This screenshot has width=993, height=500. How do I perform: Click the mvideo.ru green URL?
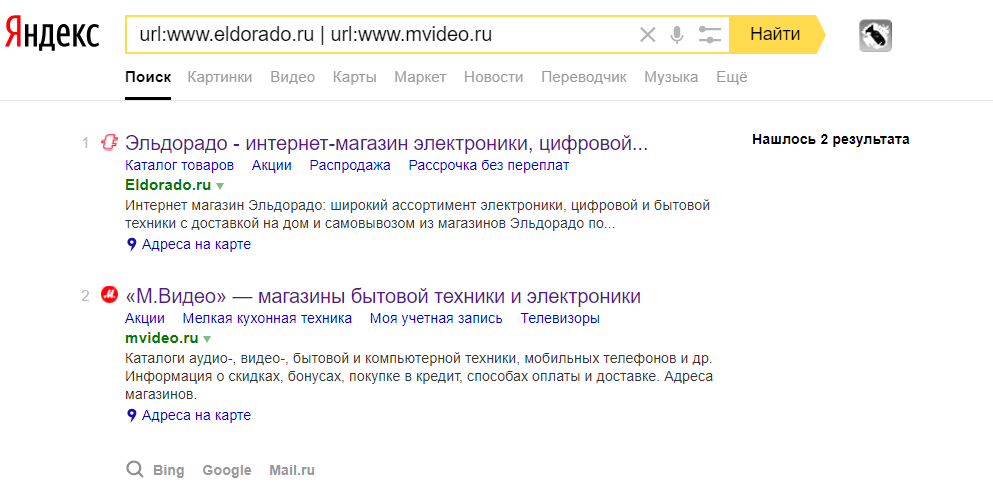161,337
